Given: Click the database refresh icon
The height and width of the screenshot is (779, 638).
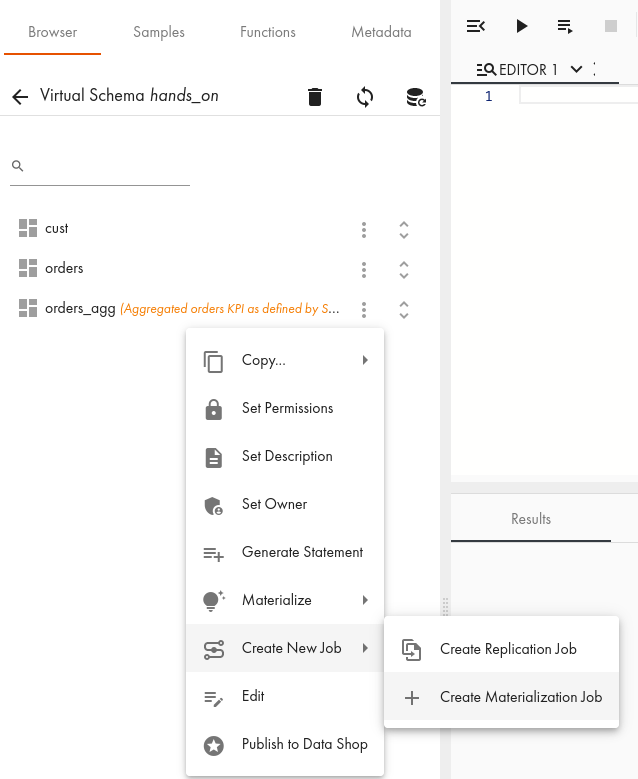Looking at the screenshot, I should 415,97.
